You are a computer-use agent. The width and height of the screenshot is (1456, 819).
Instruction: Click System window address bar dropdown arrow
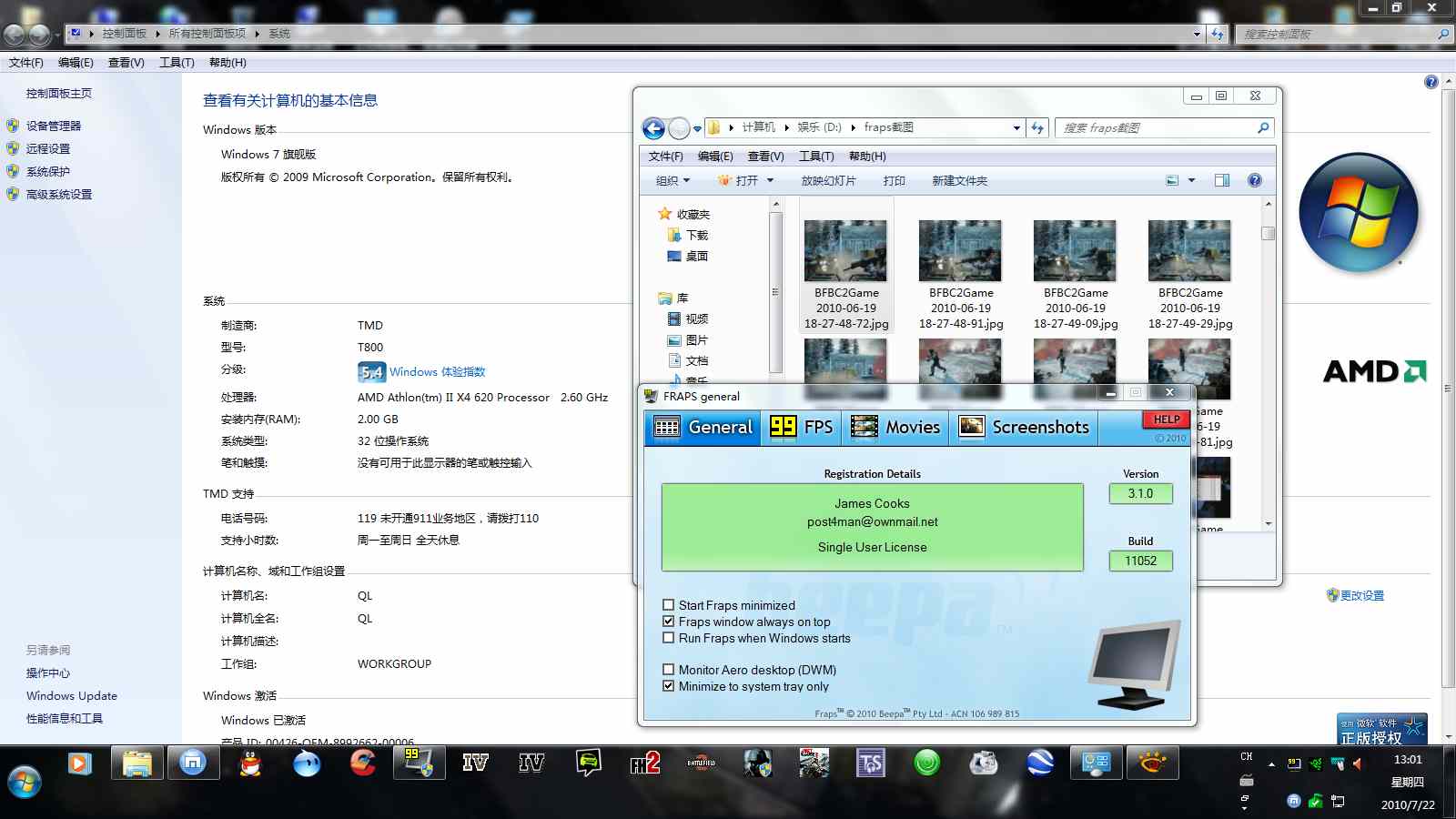click(1197, 34)
